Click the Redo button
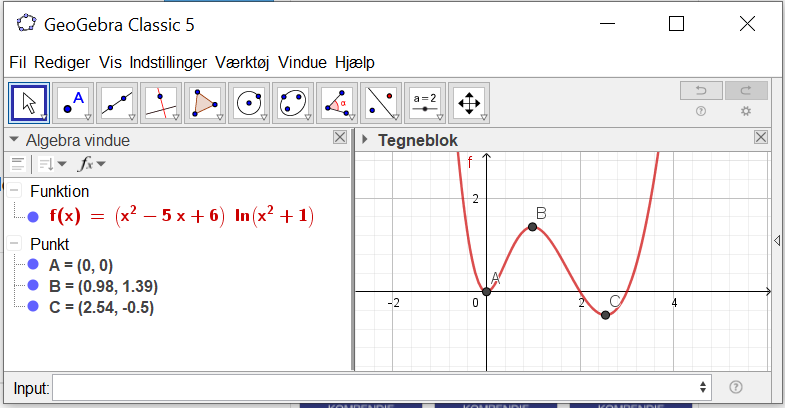Image resolution: width=785 pixels, height=408 pixels. pyautogui.click(x=746, y=91)
